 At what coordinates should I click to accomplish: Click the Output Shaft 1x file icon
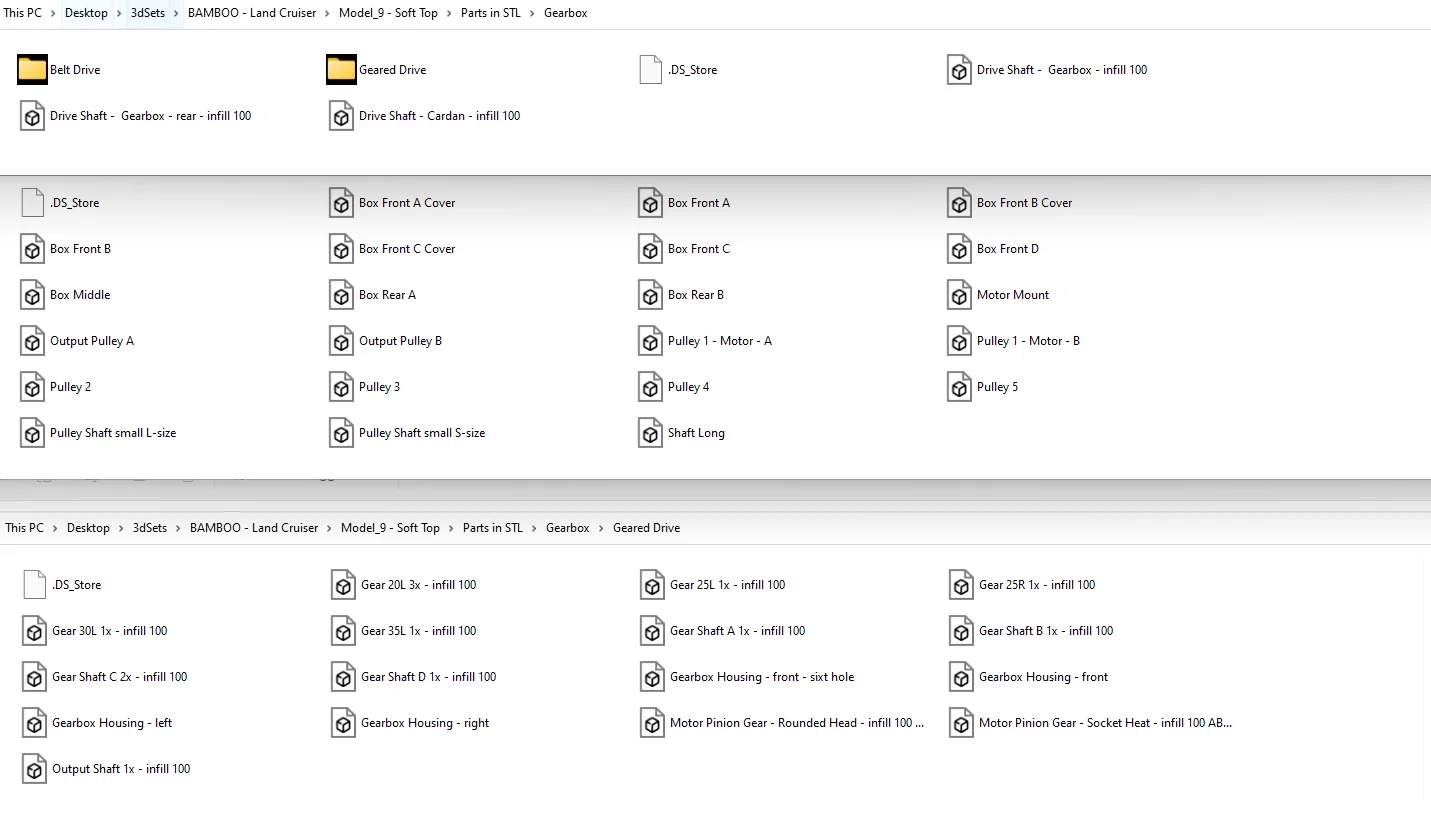coord(34,769)
